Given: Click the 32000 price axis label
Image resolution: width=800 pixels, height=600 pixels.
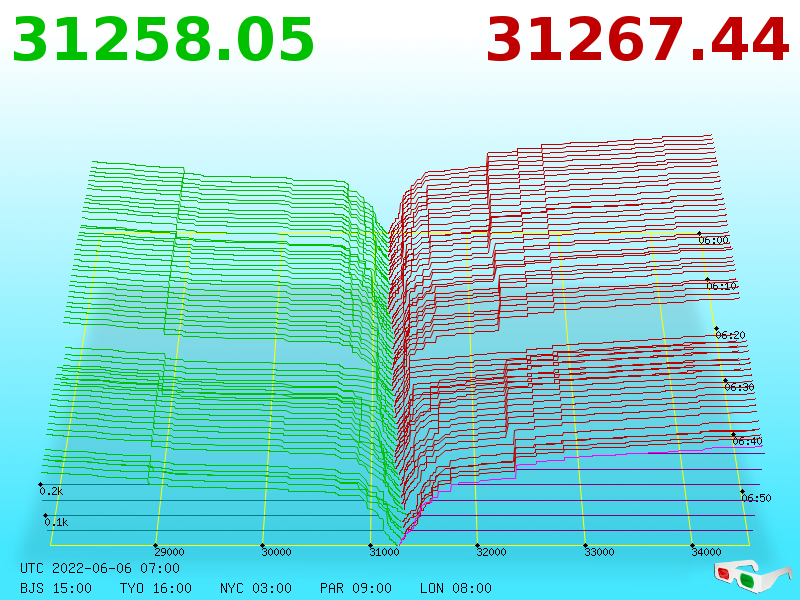Looking at the screenshot, I should pos(491,552).
